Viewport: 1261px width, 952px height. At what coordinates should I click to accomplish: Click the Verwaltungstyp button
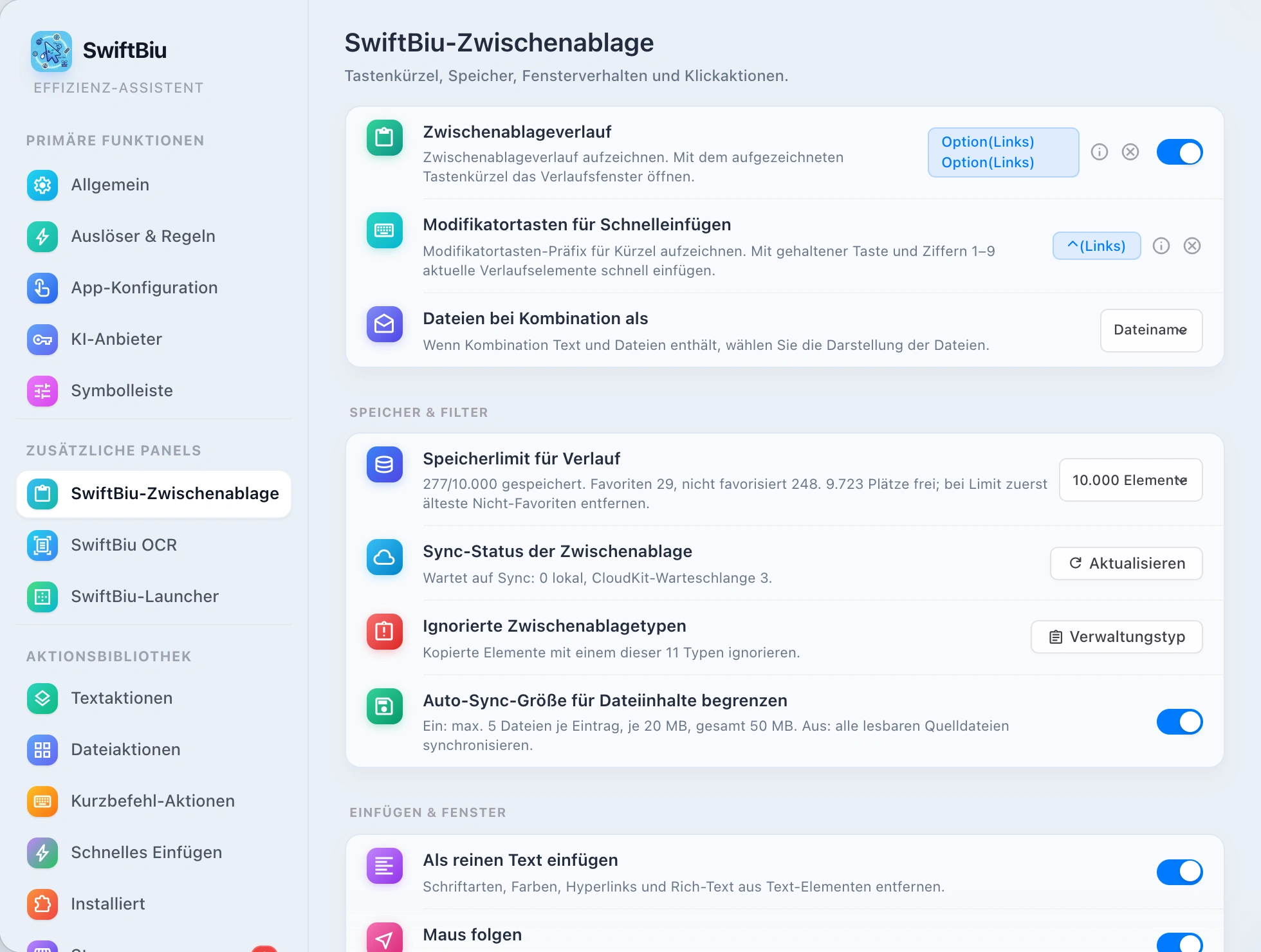pyautogui.click(x=1117, y=637)
